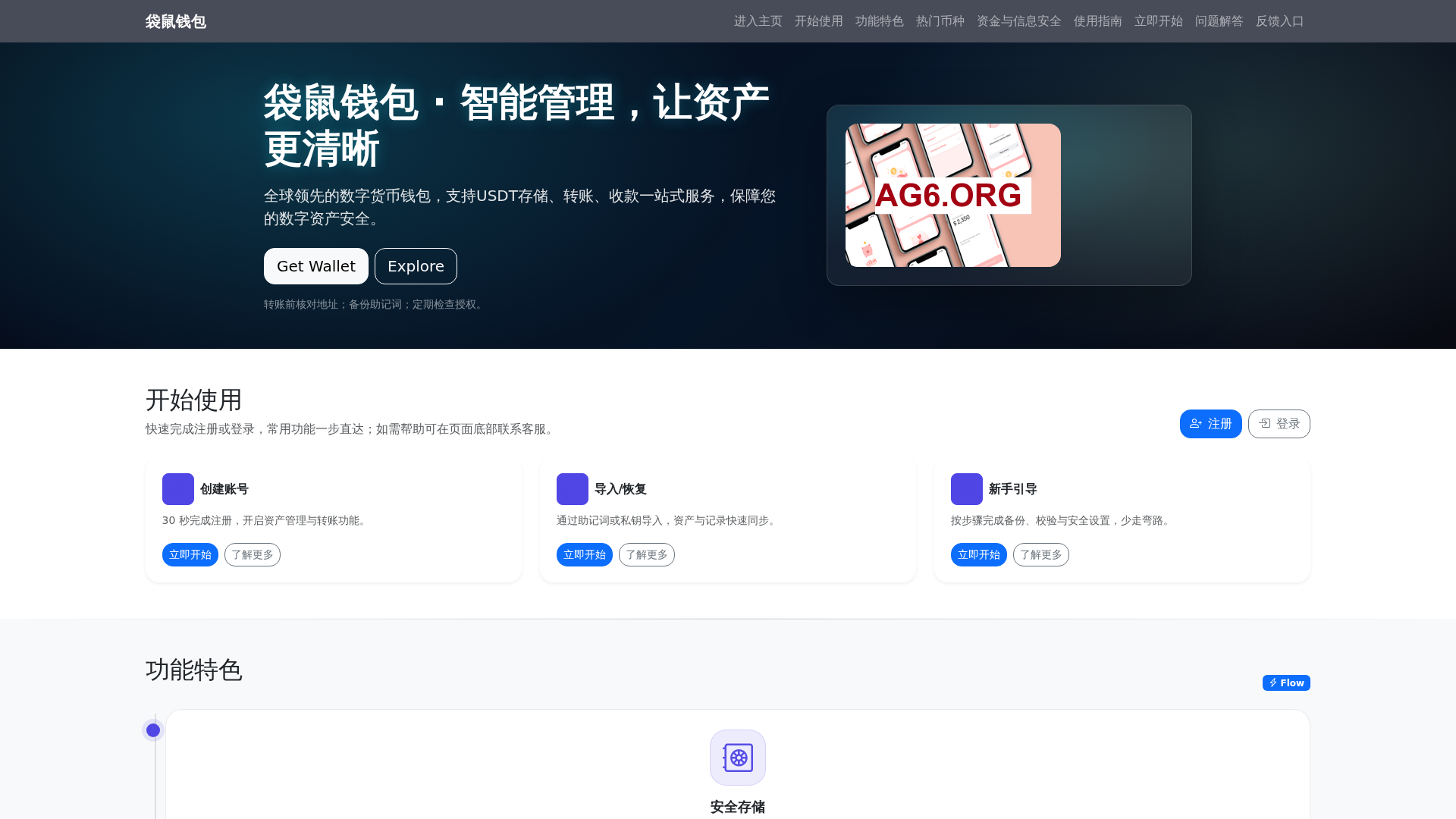Image resolution: width=1456 pixels, height=819 pixels.
Task: Select 使用指南 in the navbar
Action: click(x=1097, y=21)
